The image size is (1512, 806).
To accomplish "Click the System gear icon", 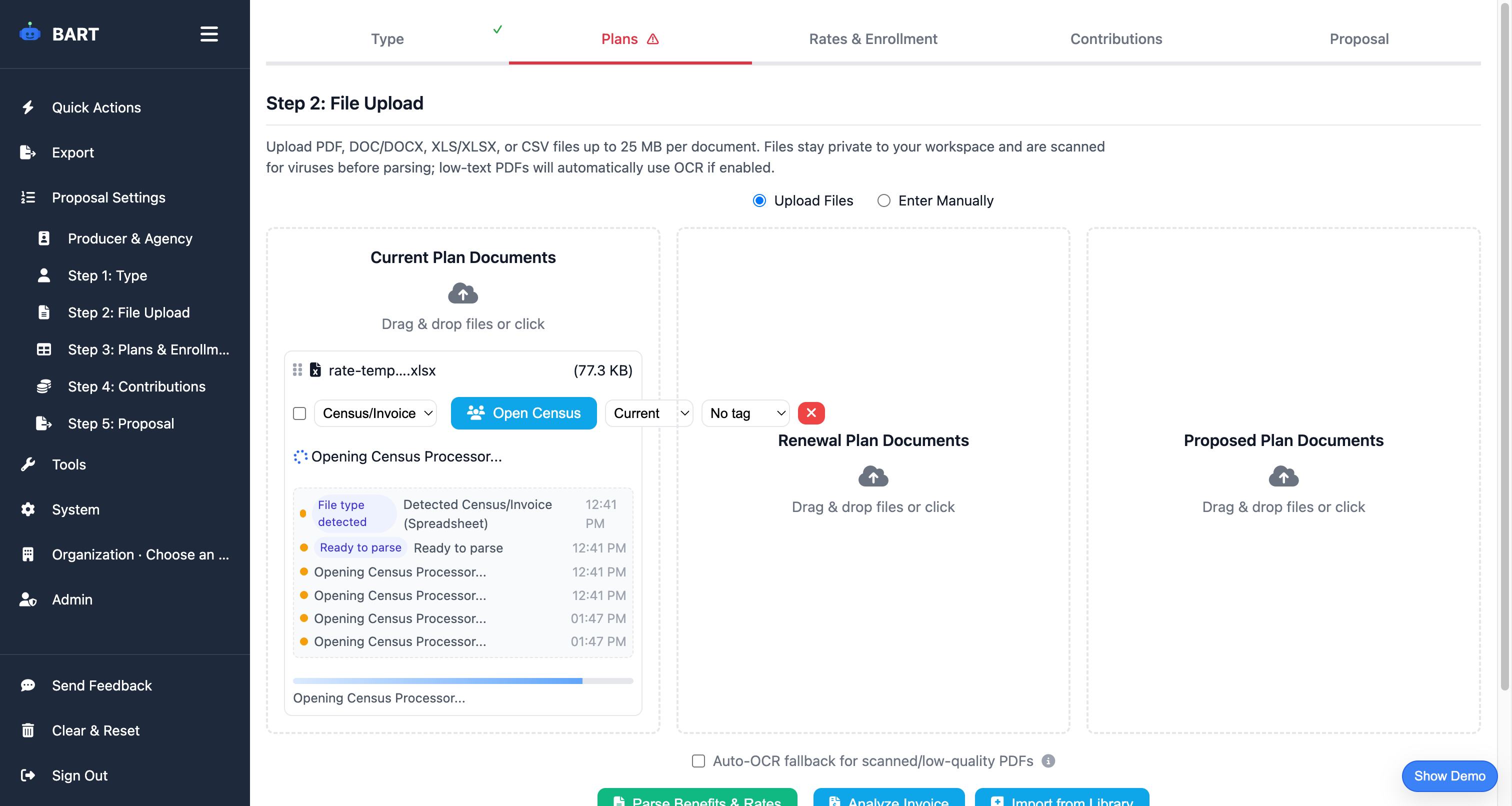I will pyautogui.click(x=27, y=509).
